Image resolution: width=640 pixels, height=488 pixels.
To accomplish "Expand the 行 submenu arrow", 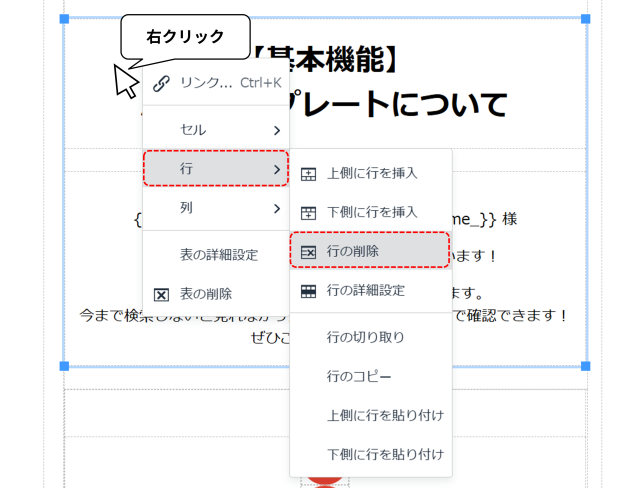I will tap(277, 169).
